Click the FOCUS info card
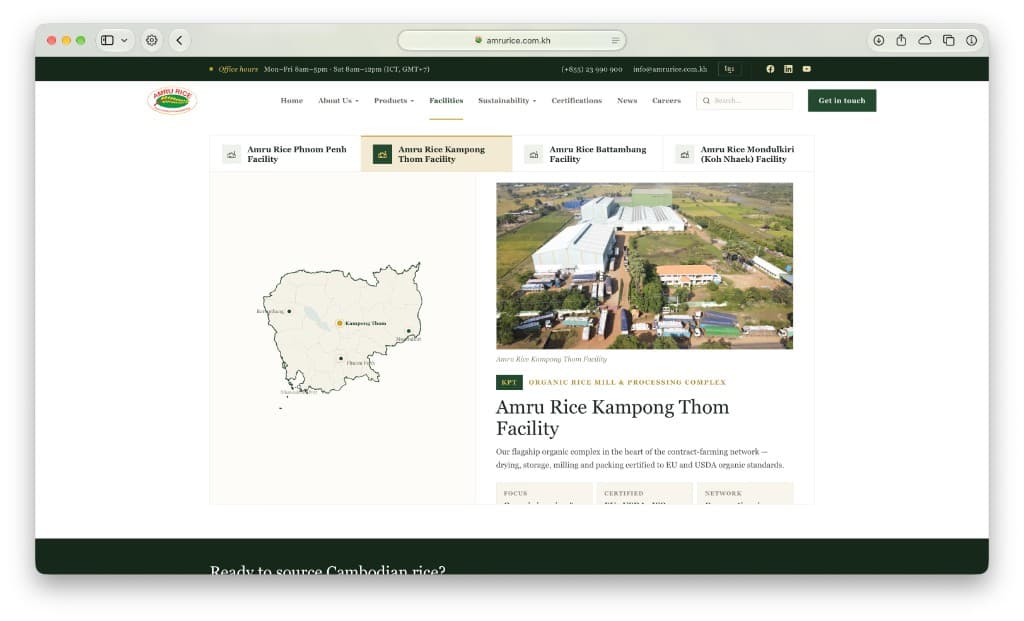Screen dimensions: 1024x621 click(545, 494)
